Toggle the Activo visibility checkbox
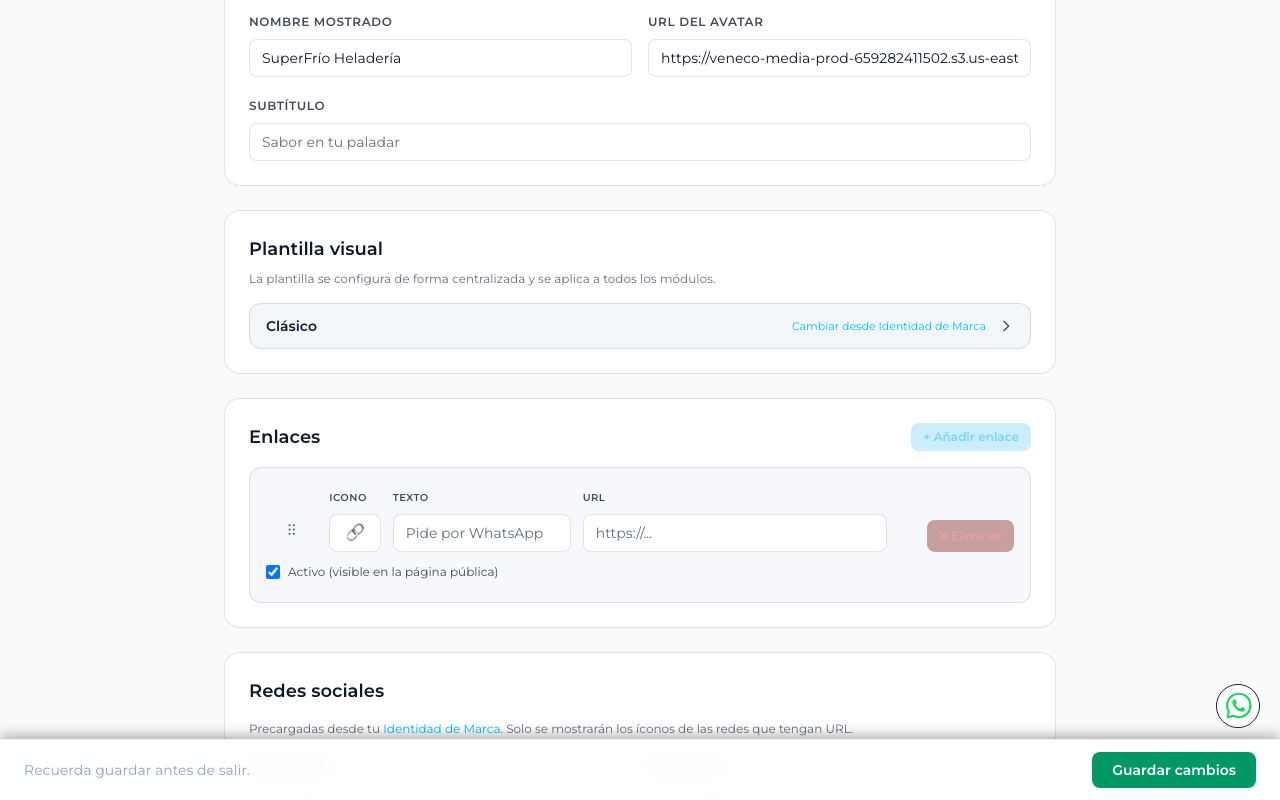This screenshot has height=800, width=1280. (273, 572)
